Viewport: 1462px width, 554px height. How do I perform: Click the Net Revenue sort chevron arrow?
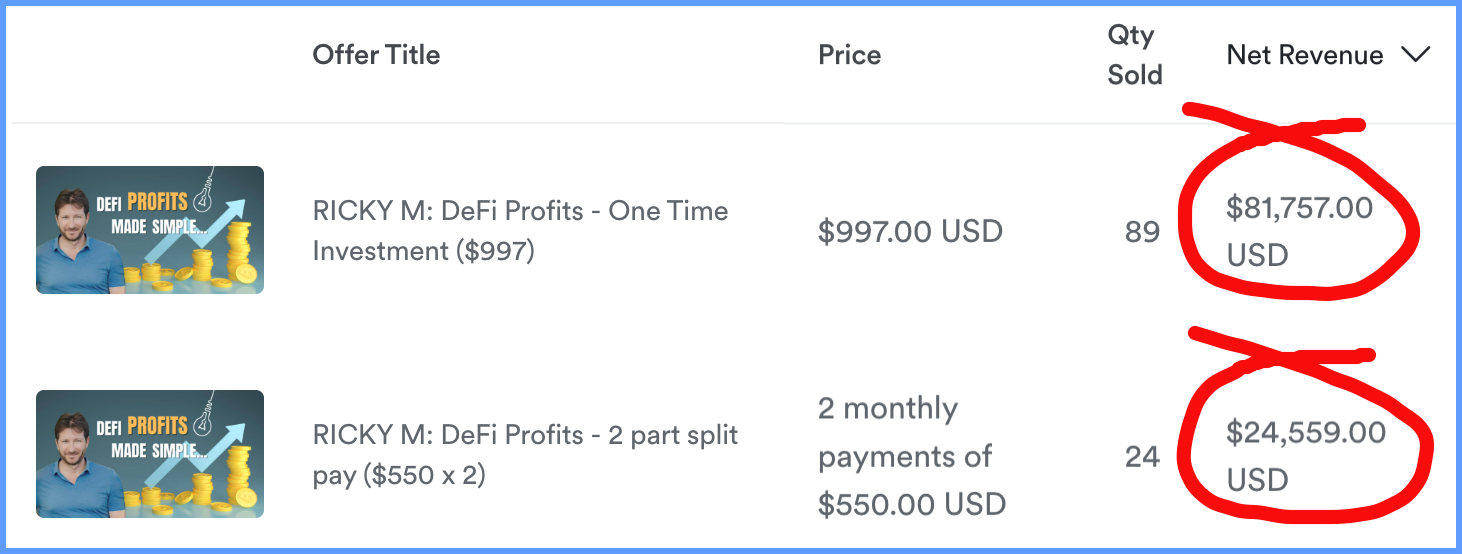(1416, 55)
